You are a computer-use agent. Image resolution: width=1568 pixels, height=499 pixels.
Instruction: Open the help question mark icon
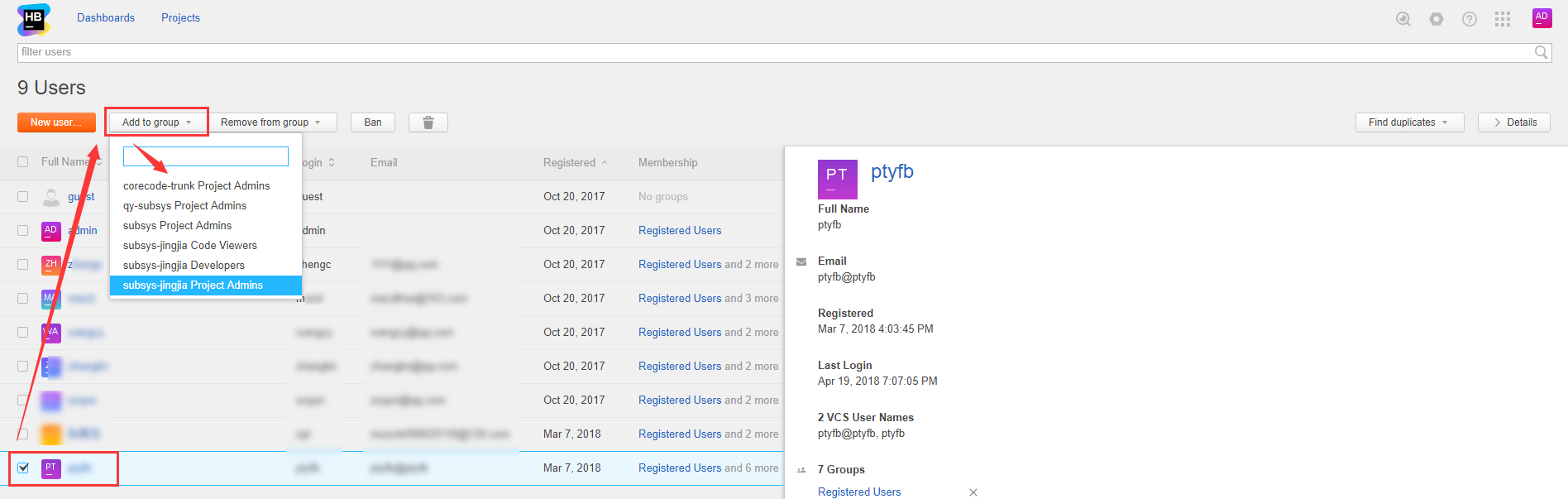[1470, 19]
